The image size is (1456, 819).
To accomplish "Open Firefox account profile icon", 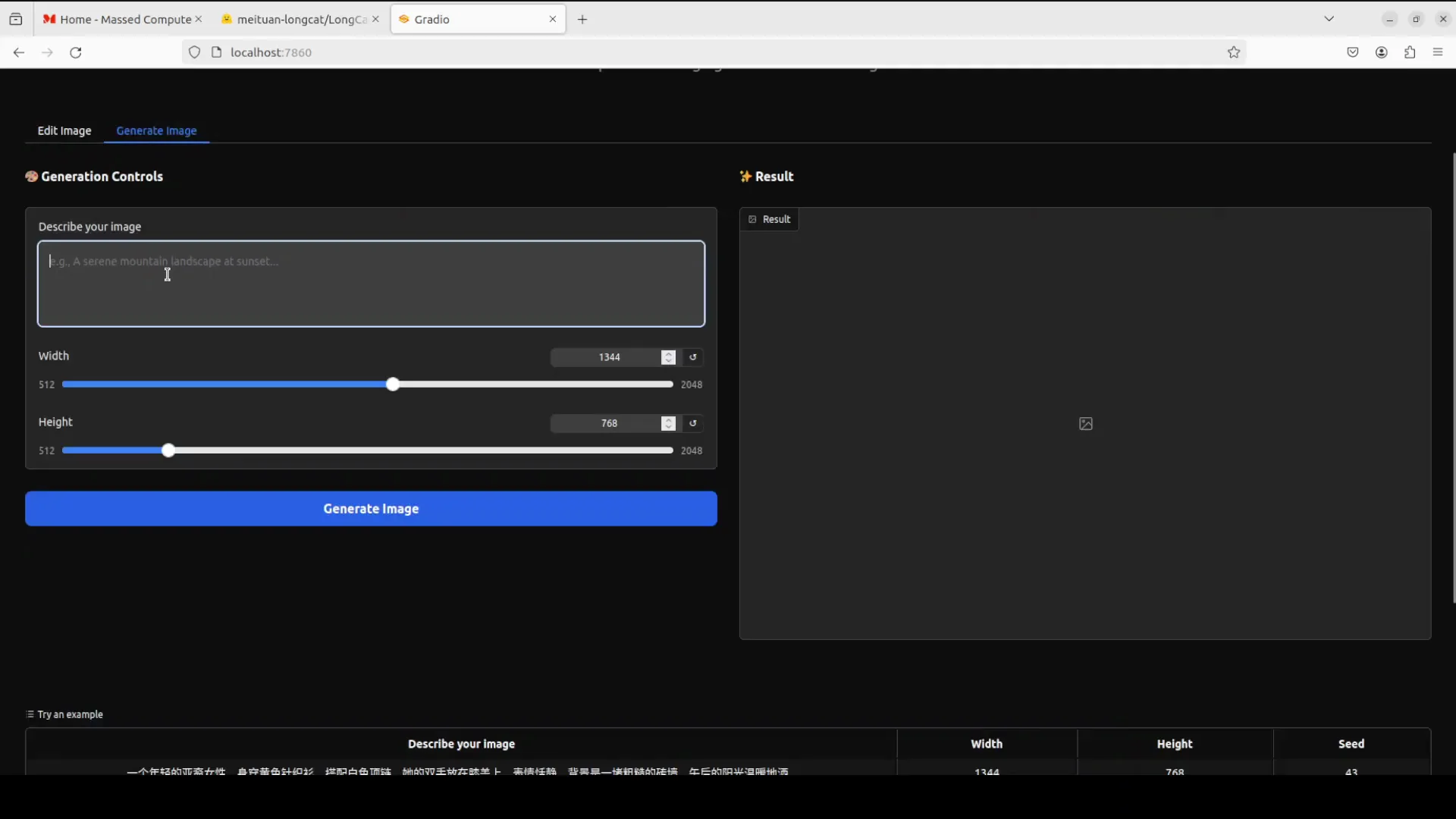I will tap(1382, 52).
